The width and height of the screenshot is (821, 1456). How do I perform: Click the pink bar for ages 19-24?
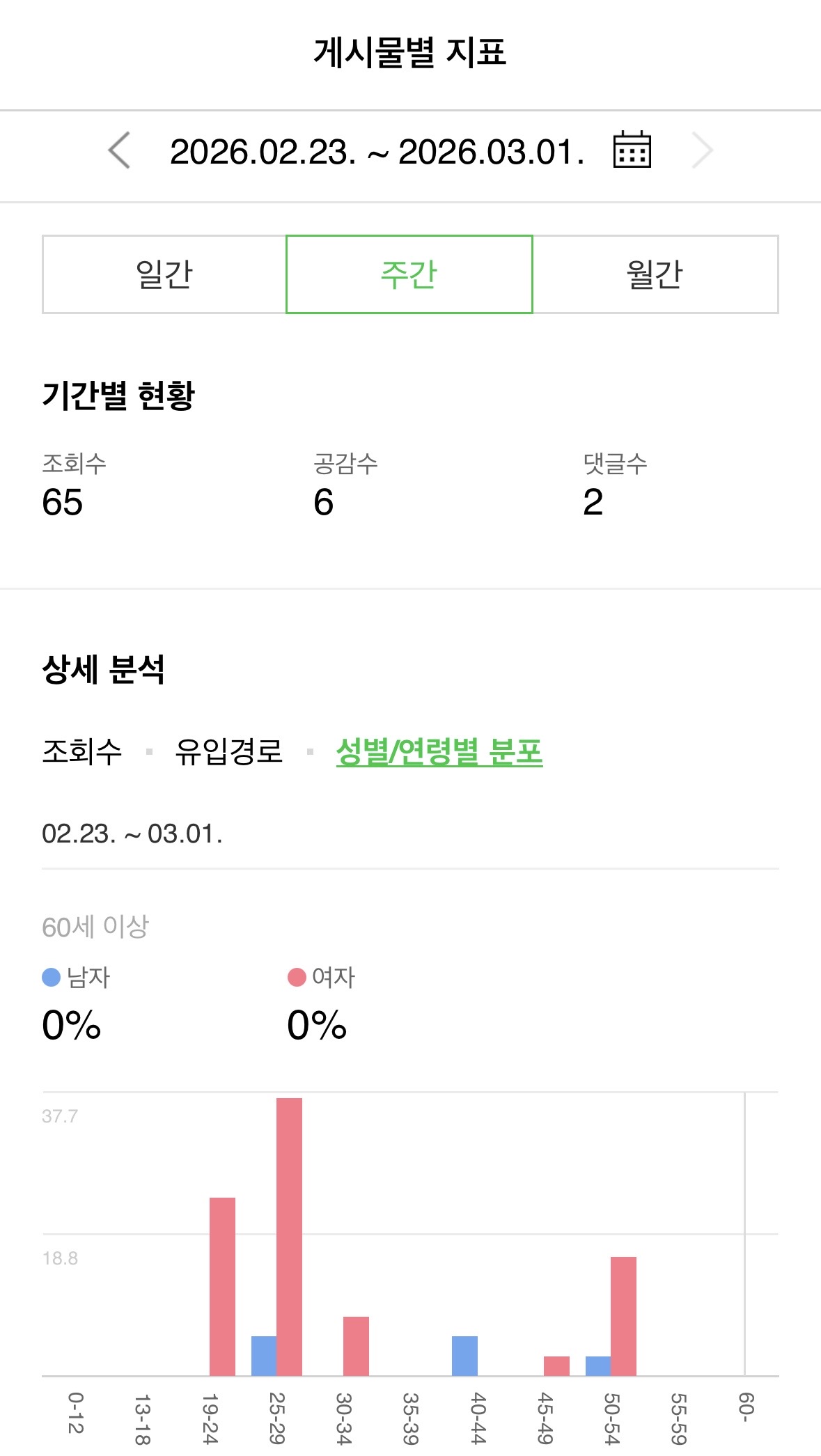click(x=222, y=1286)
